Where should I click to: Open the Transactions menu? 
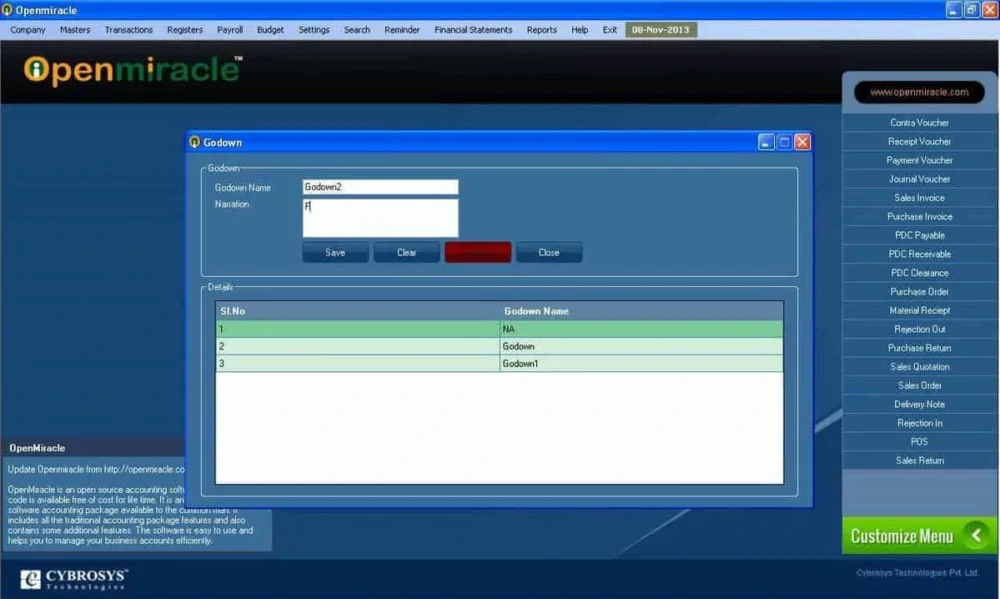[128, 30]
